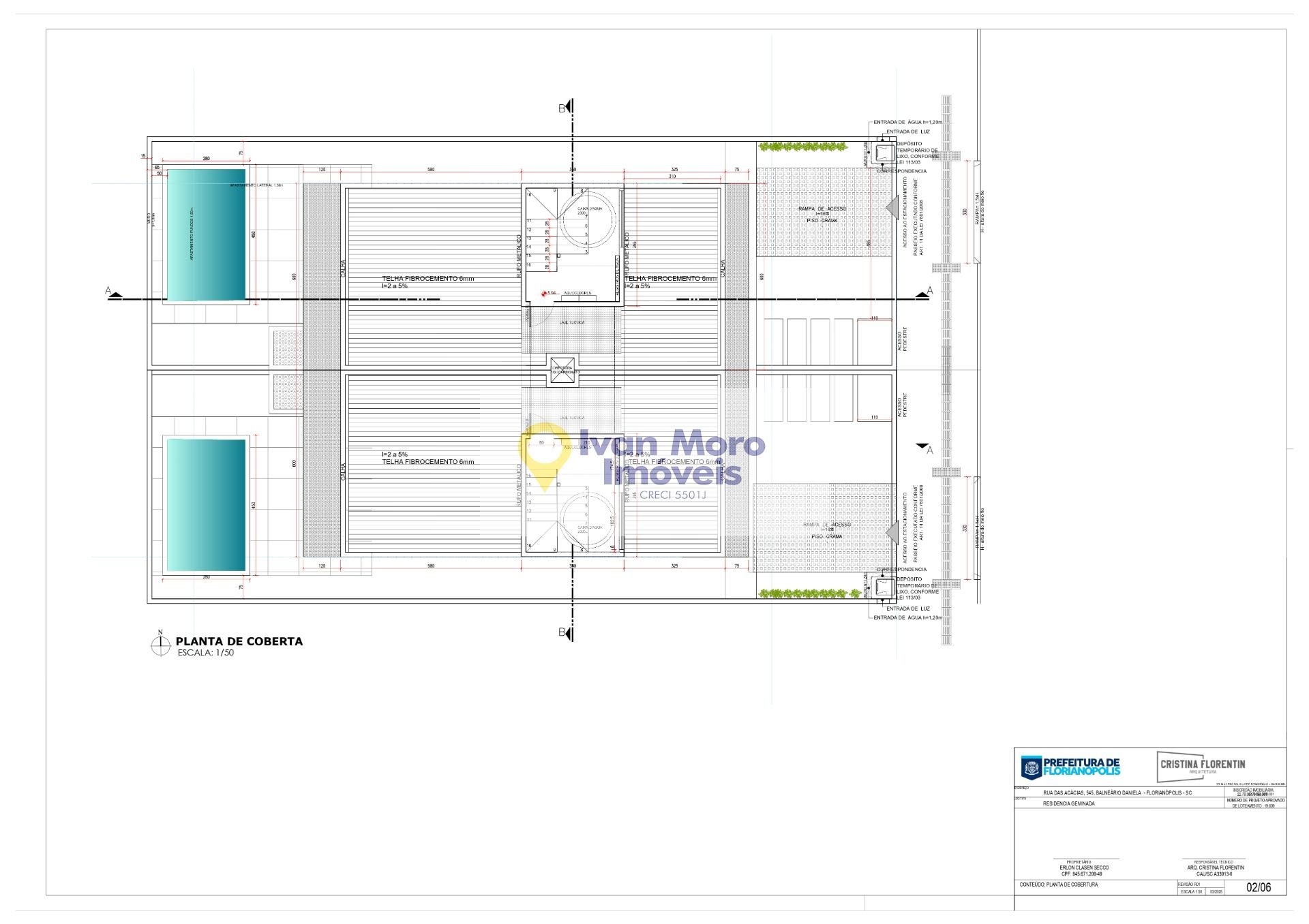Image resolution: width=1309 pixels, height=924 pixels.
Task: Click the upper 'RAMPA DE ACESSO' label
Action: click(x=822, y=209)
